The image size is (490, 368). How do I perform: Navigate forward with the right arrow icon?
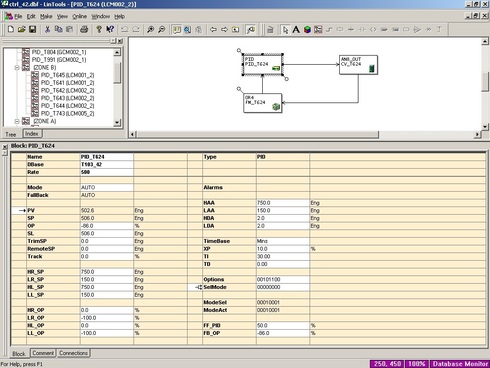pos(224,29)
